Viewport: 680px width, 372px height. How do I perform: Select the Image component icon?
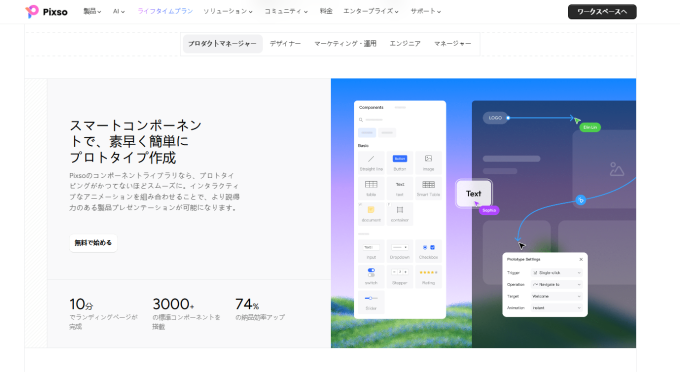[x=428, y=158]
